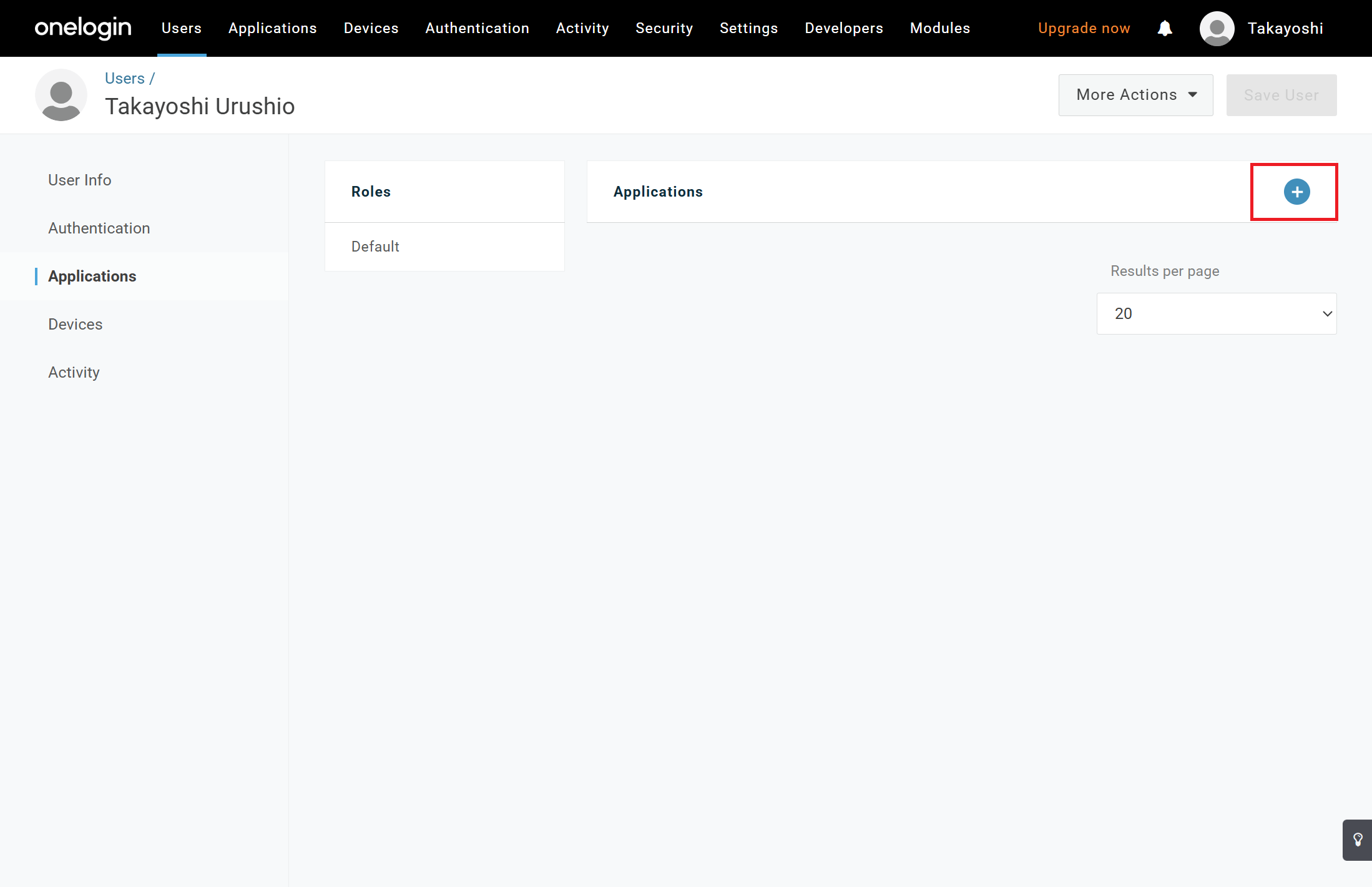1372x887 pixels.
Task: Click the lightbulb help icon
Action: pos(1358,840)
